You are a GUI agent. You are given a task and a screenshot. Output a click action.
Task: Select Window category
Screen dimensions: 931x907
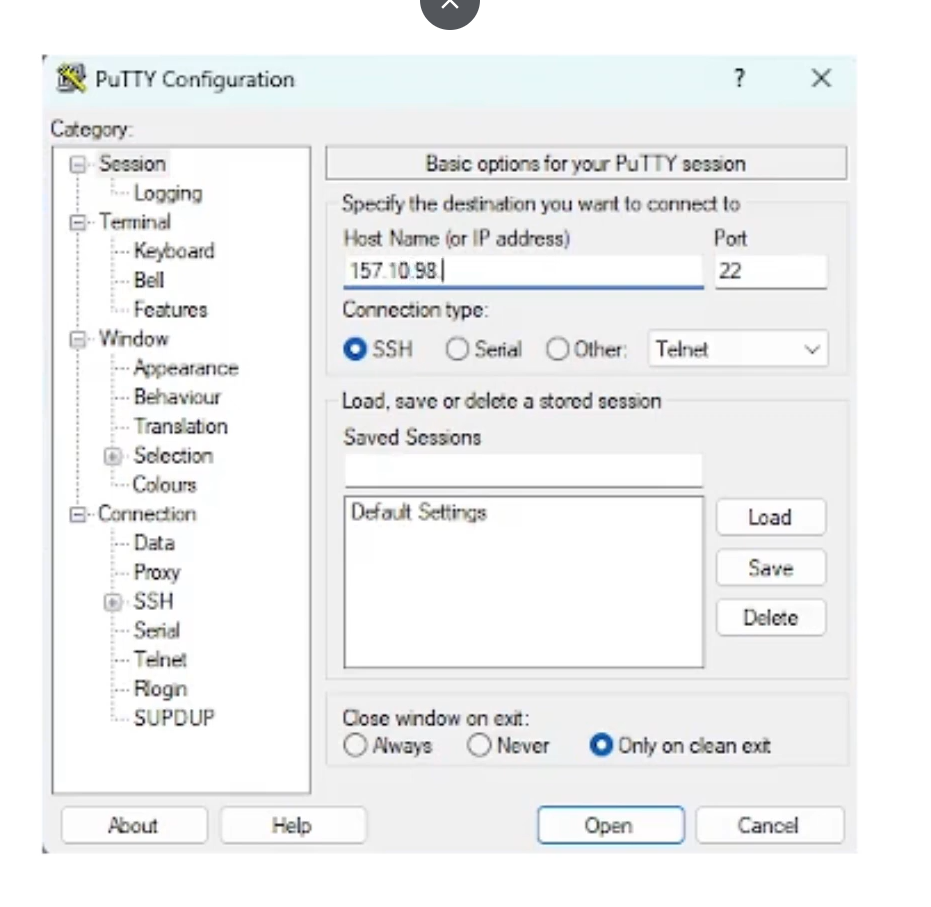coord(134,339)
